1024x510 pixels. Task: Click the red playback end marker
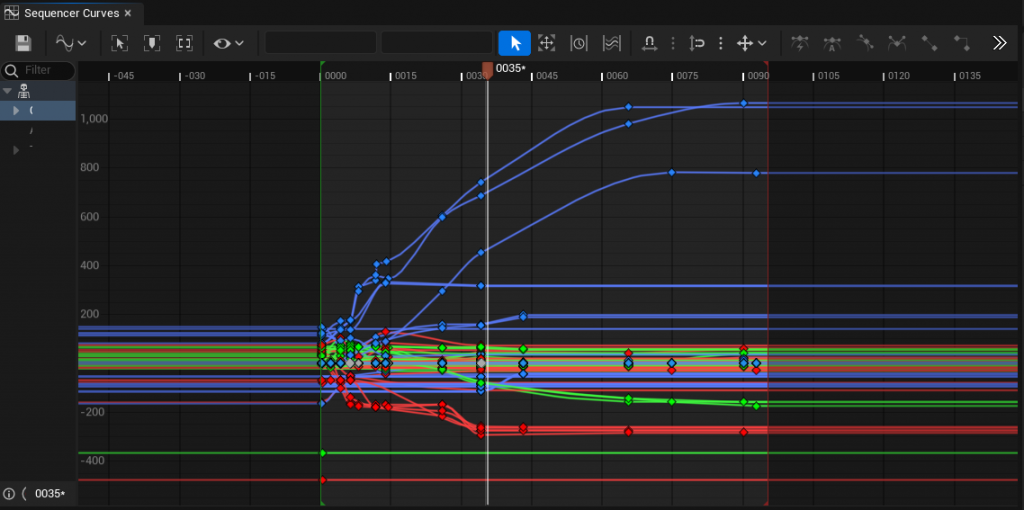pyautogui.click(x=766, y=65)
